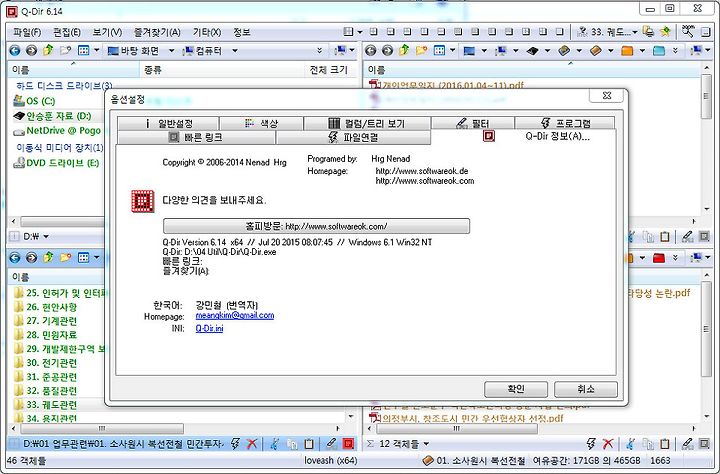Click delete red X in bottom-left pane
The height and width of the screenshot is (474, 720).
(x=252, y=444)
